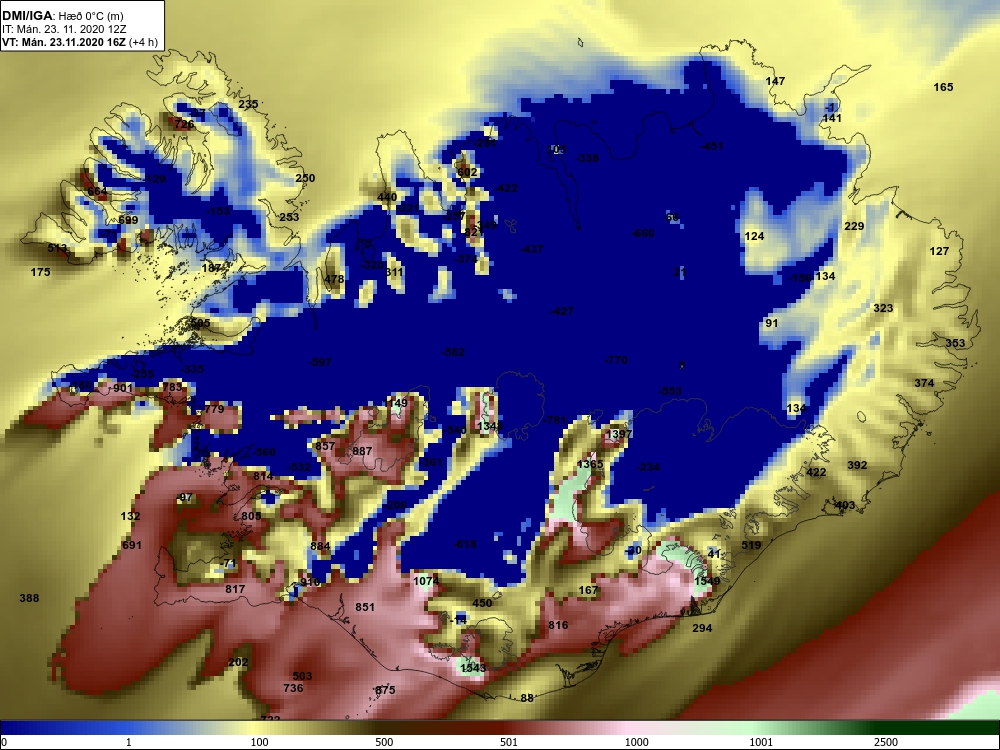Image resolution: width=1000 pixels, height=750 pixels.
Task: Click the "VT: Mán. 23.11.2020 16Z (+4 h)" line
Action: point(80,42)
